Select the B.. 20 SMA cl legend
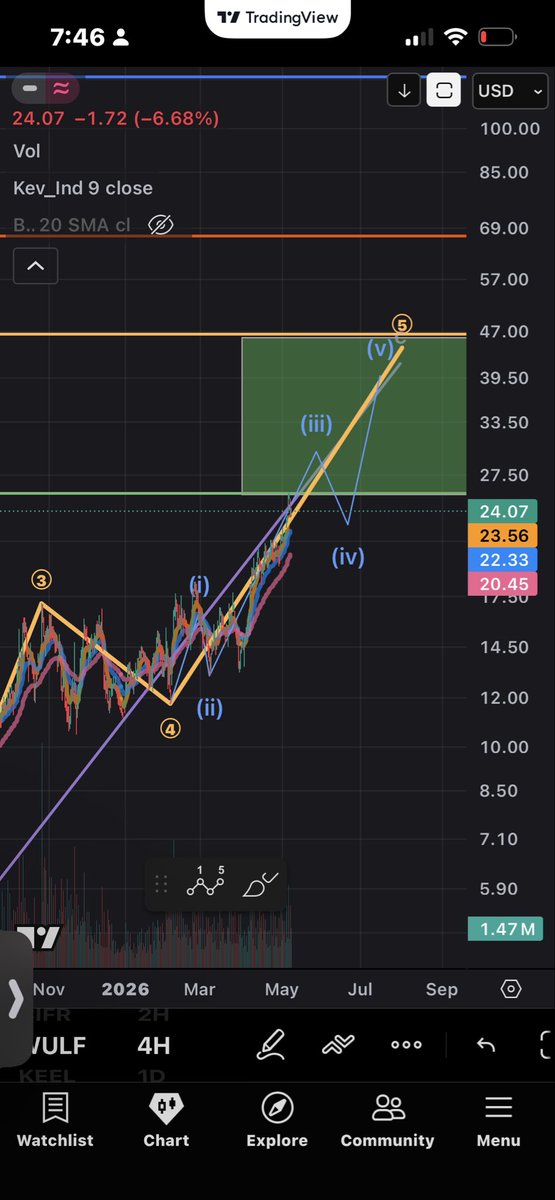This screenshot has width=555, height=1200. click(72, 225)
